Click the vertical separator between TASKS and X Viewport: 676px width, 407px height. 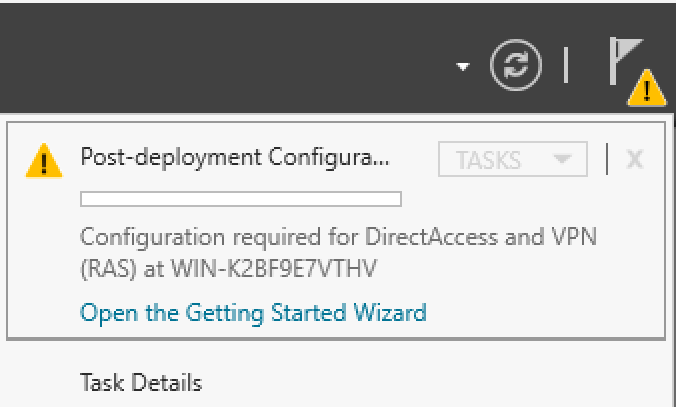[606, 159]
